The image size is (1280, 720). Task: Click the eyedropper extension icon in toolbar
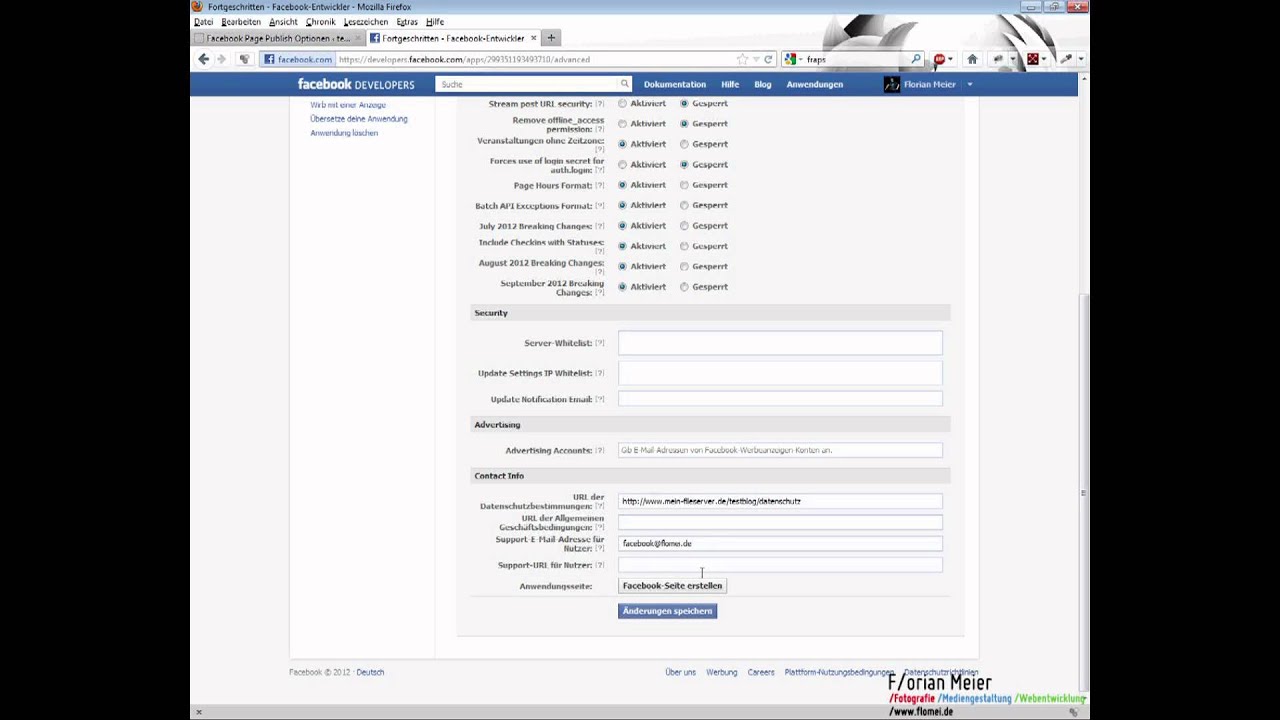1066,59
